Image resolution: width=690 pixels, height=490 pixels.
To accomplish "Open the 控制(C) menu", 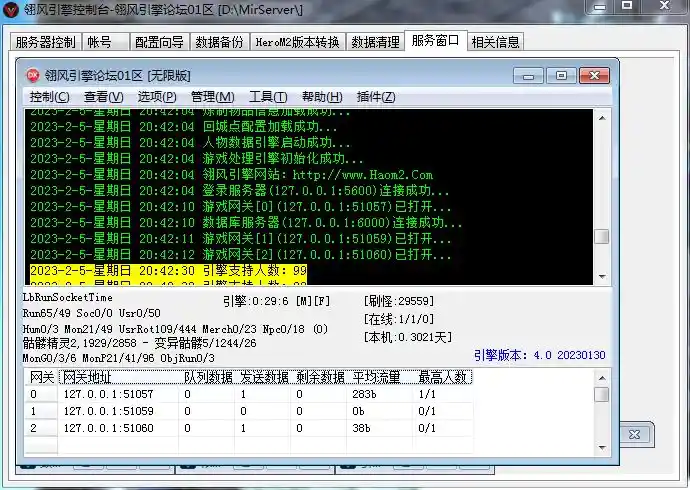I will point(49,97).
